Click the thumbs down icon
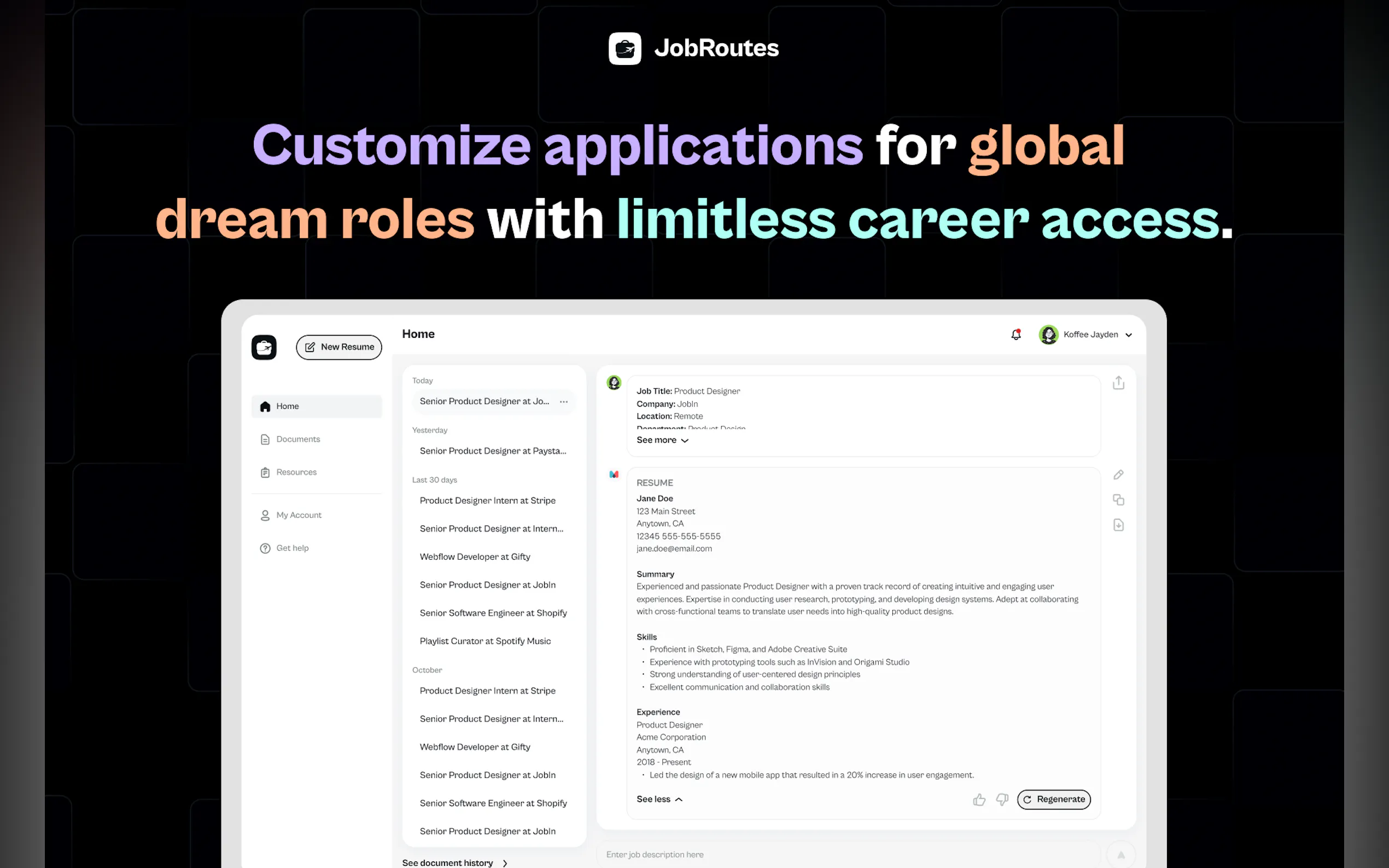This screenshot has width=1389, height=868. (x=1002, y=800)
